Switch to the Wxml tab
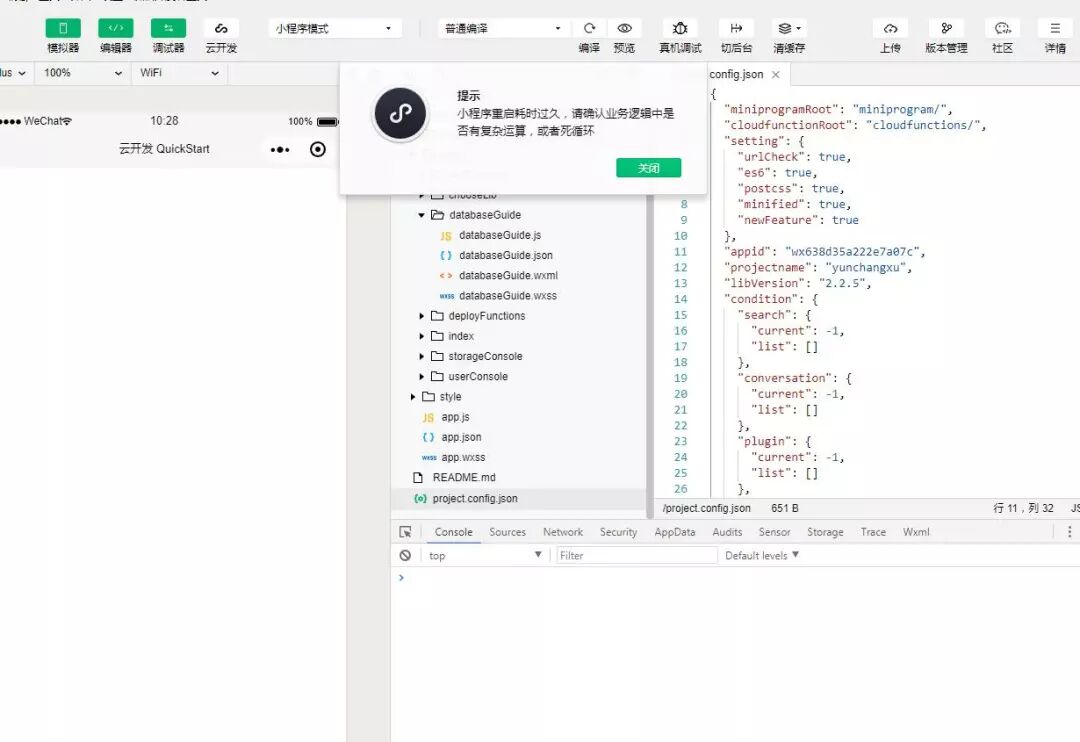 pos(915,532)
